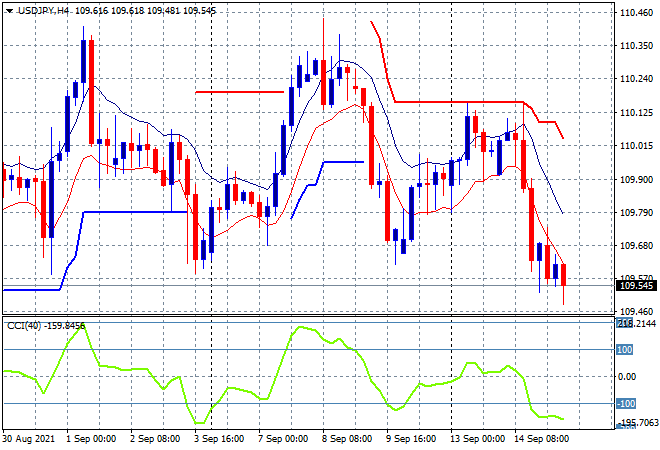Click the 109.616 open price in header

click(x=91, y=11)
